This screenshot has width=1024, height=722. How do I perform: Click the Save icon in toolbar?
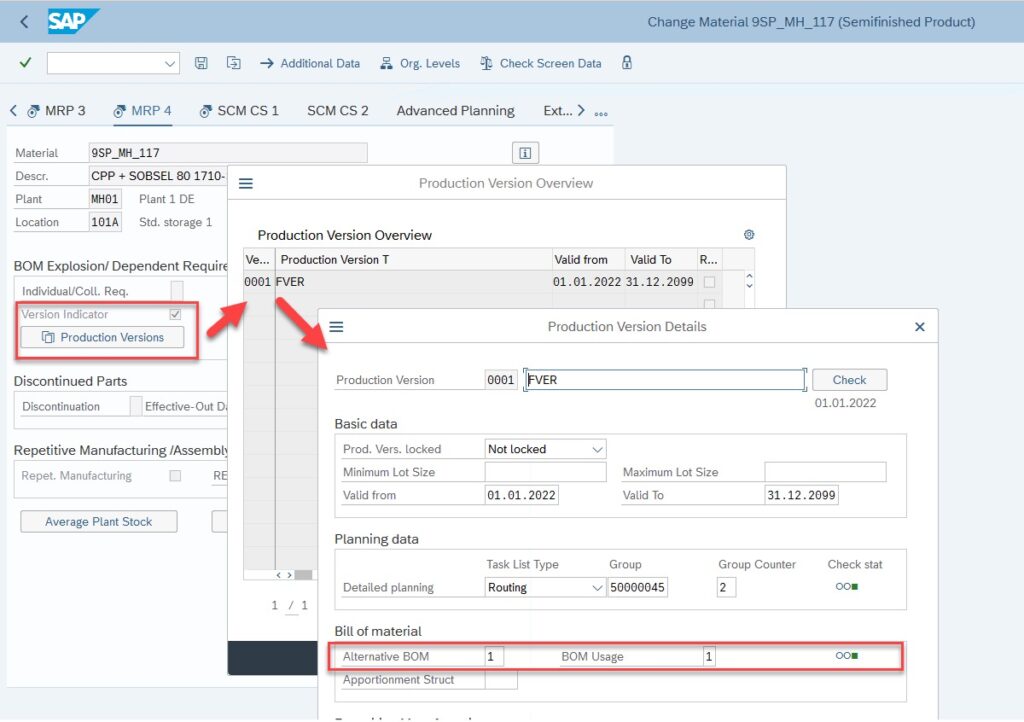coord(201,63)
